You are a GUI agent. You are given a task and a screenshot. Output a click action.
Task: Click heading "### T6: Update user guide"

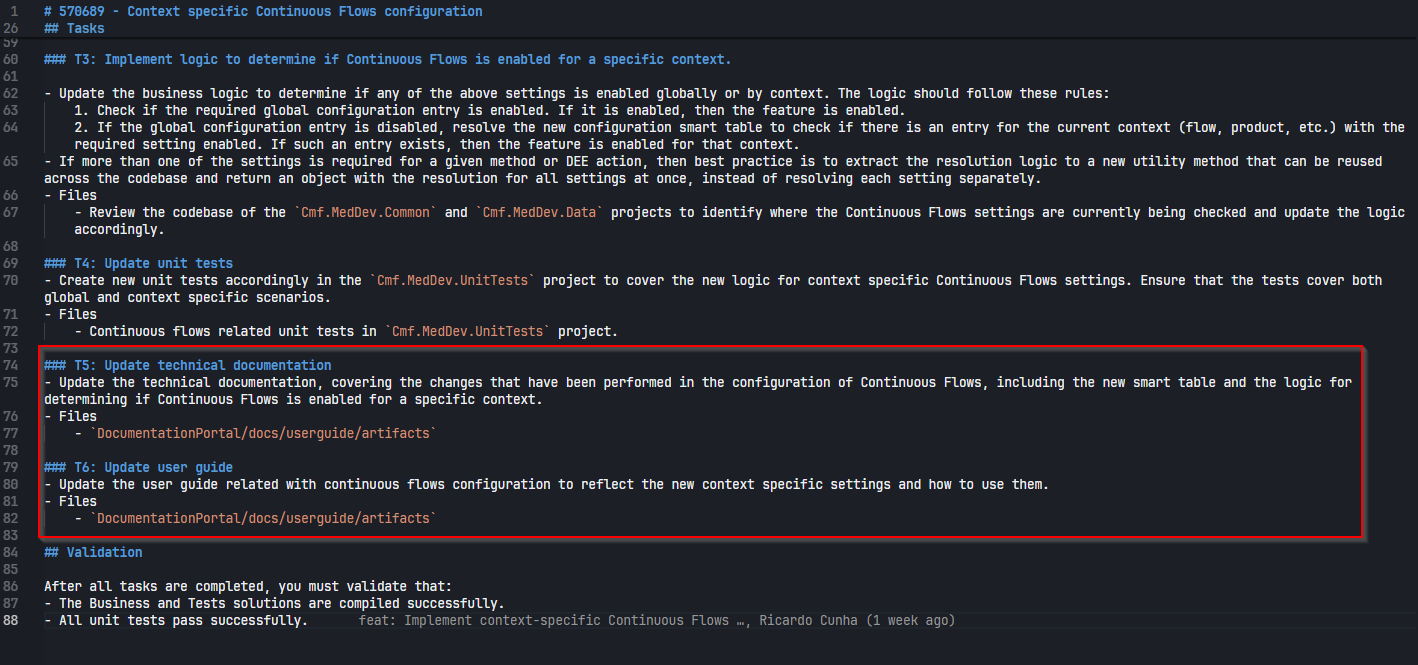tap(138, 467)
